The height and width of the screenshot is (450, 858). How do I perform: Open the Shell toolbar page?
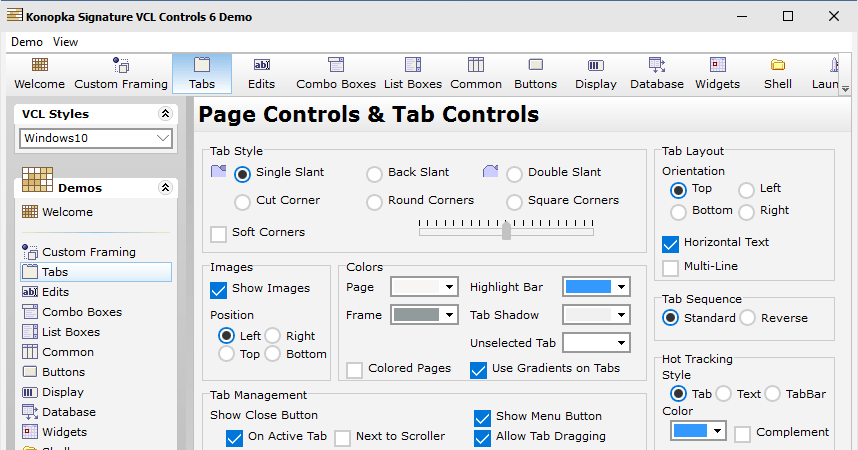pyautogui.click(x=778, y=74)
